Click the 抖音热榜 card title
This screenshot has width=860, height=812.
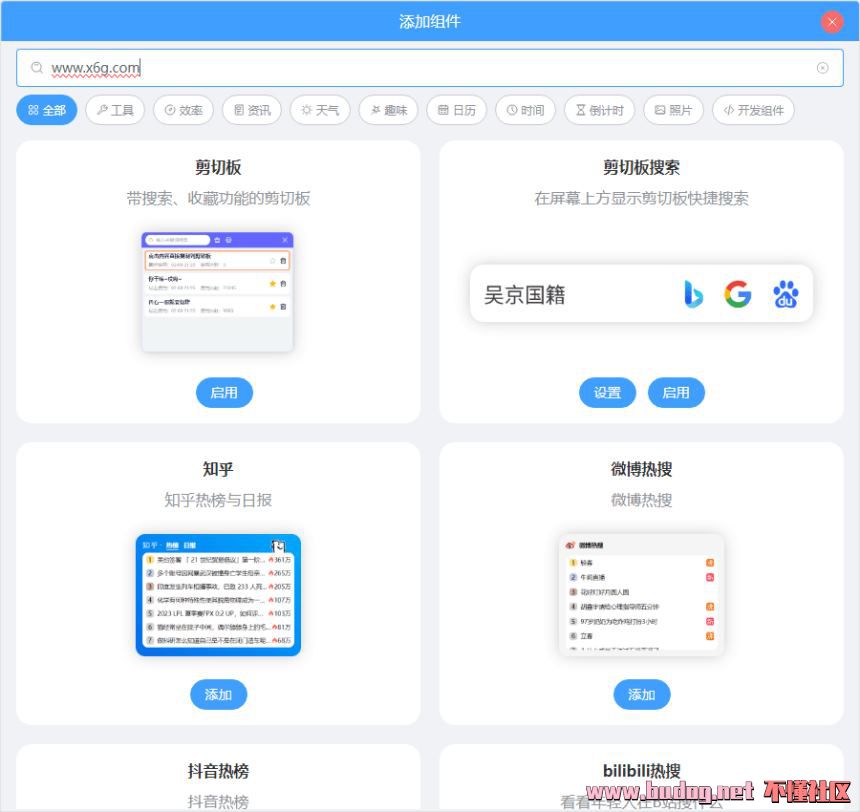pos(218,771)
